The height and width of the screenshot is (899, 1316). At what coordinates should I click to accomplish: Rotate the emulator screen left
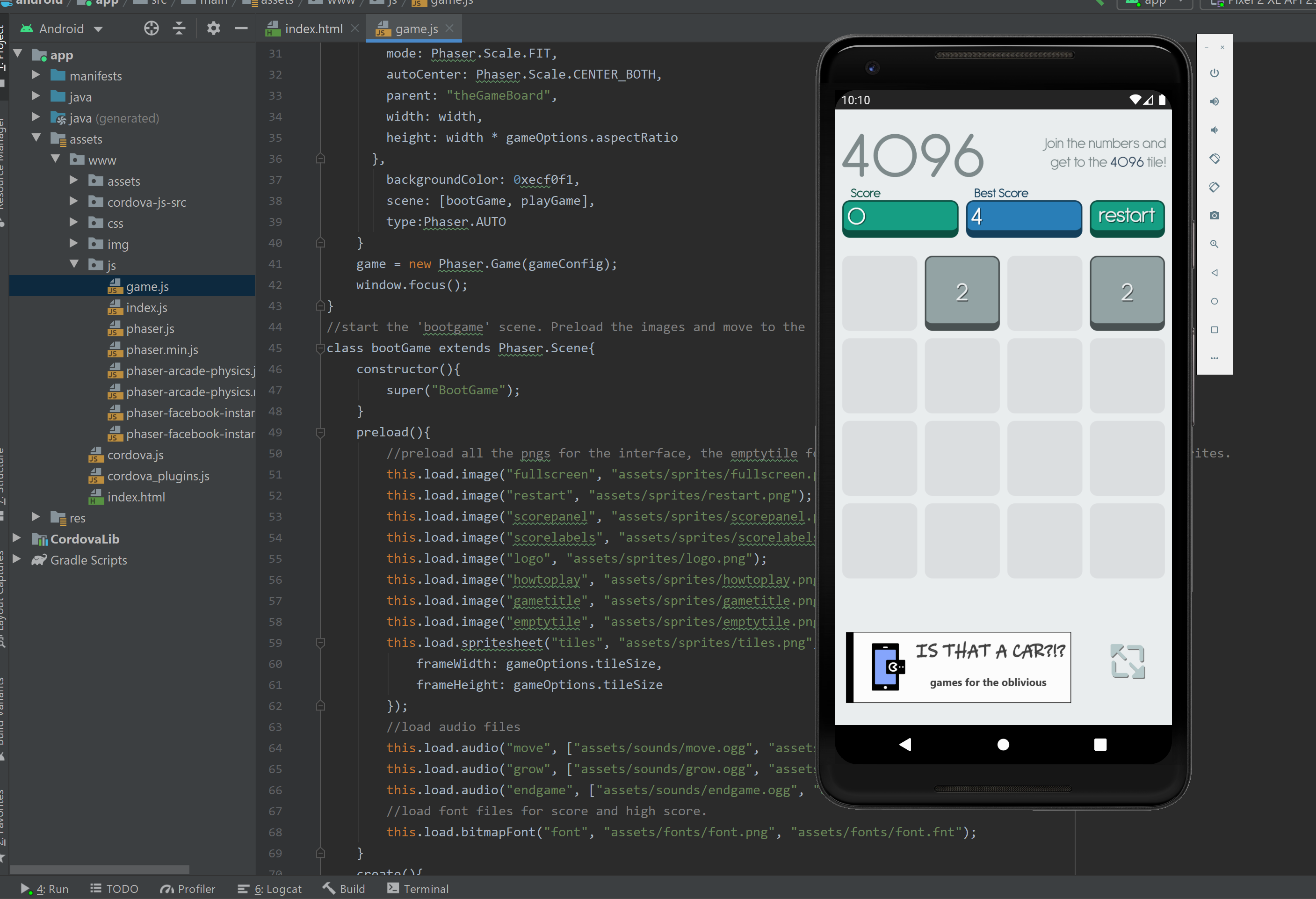[1215, 159]
